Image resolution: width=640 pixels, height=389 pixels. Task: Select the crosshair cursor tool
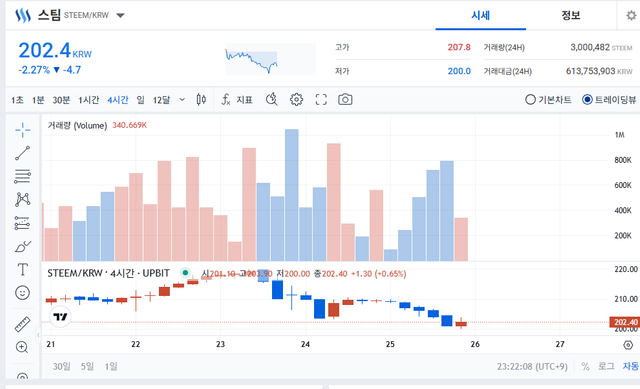pos(22,130)
